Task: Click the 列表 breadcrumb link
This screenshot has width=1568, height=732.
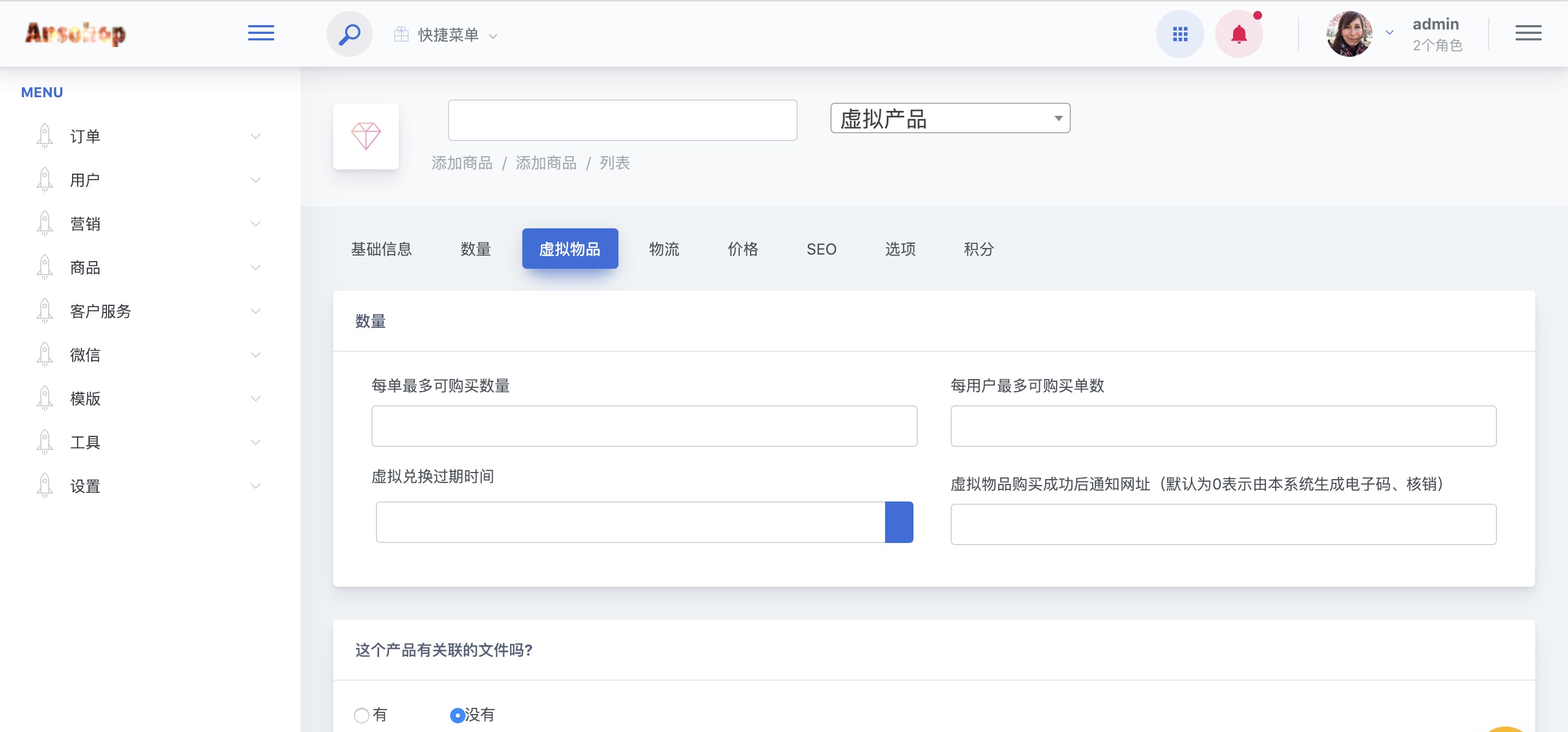Action: pos(614,163)
